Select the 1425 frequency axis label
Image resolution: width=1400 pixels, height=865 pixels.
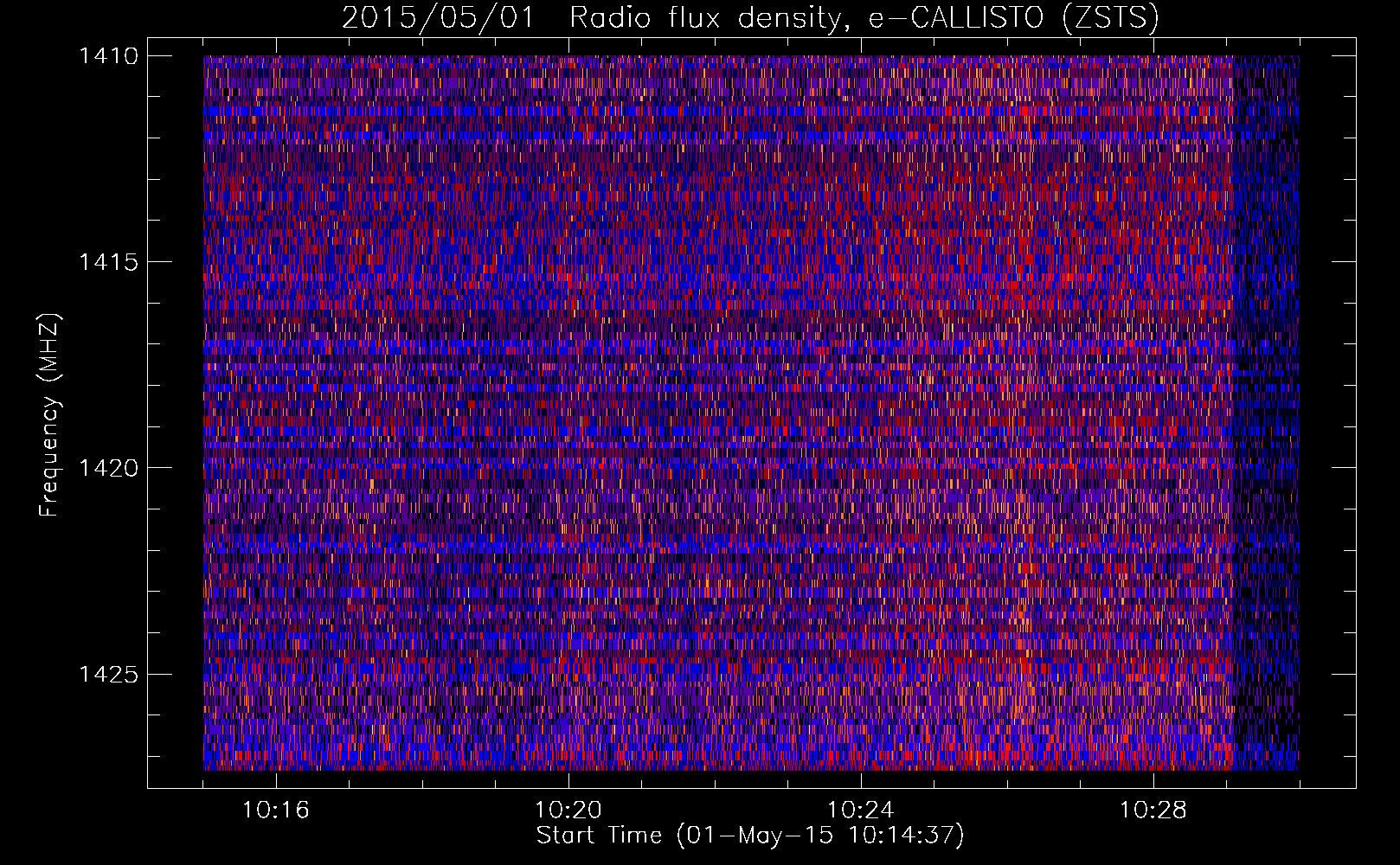click(108, 674)
